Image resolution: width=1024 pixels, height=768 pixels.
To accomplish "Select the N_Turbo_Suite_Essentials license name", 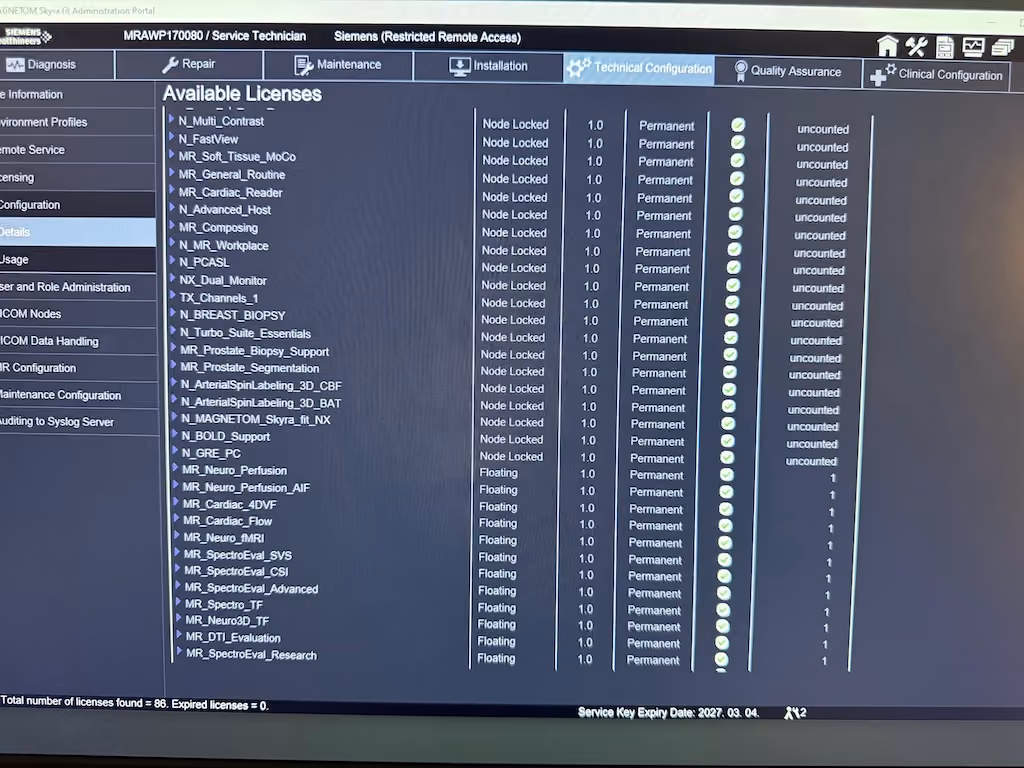I will [246, 333].
